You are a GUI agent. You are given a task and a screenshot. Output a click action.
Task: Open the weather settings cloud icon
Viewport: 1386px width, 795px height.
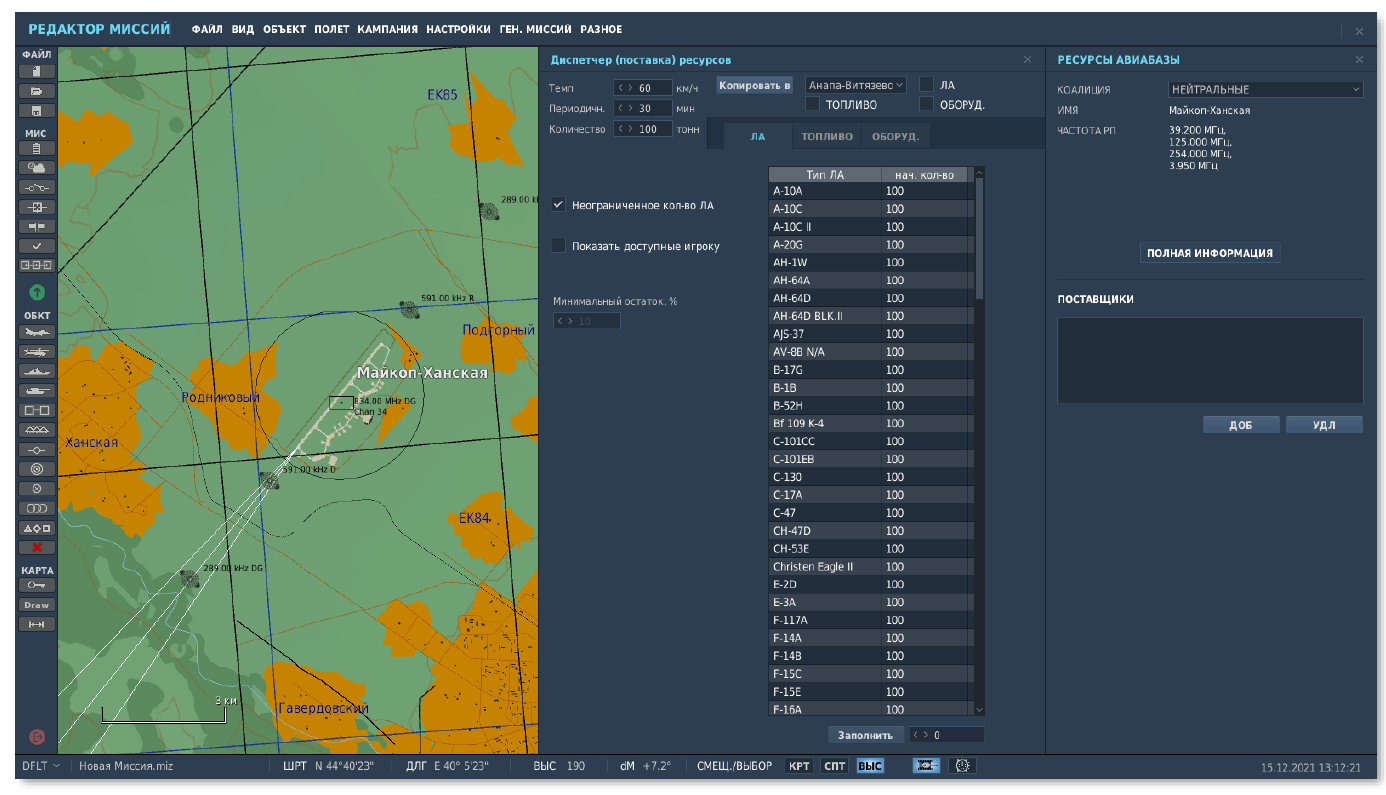click(x=37, y=168)
